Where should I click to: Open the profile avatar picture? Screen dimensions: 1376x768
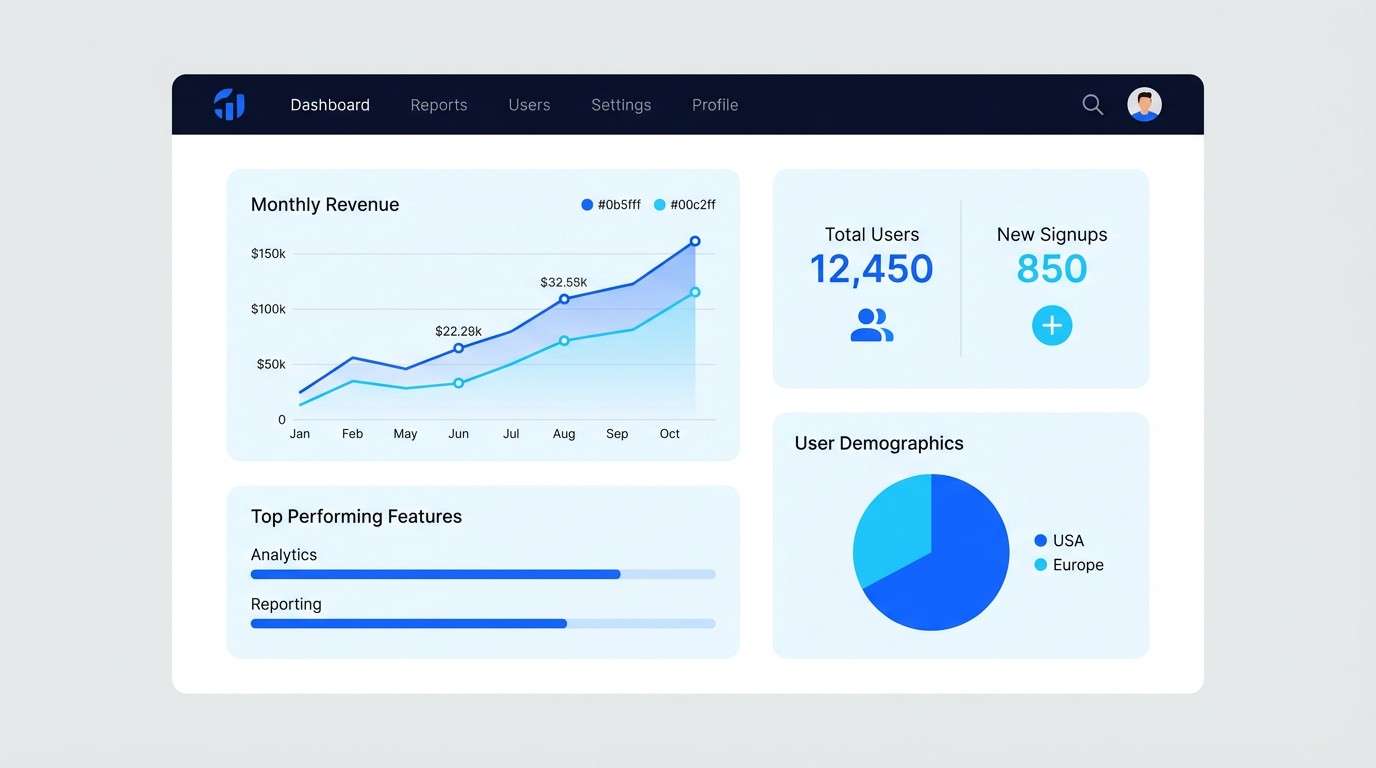(x=1144, y=103)
